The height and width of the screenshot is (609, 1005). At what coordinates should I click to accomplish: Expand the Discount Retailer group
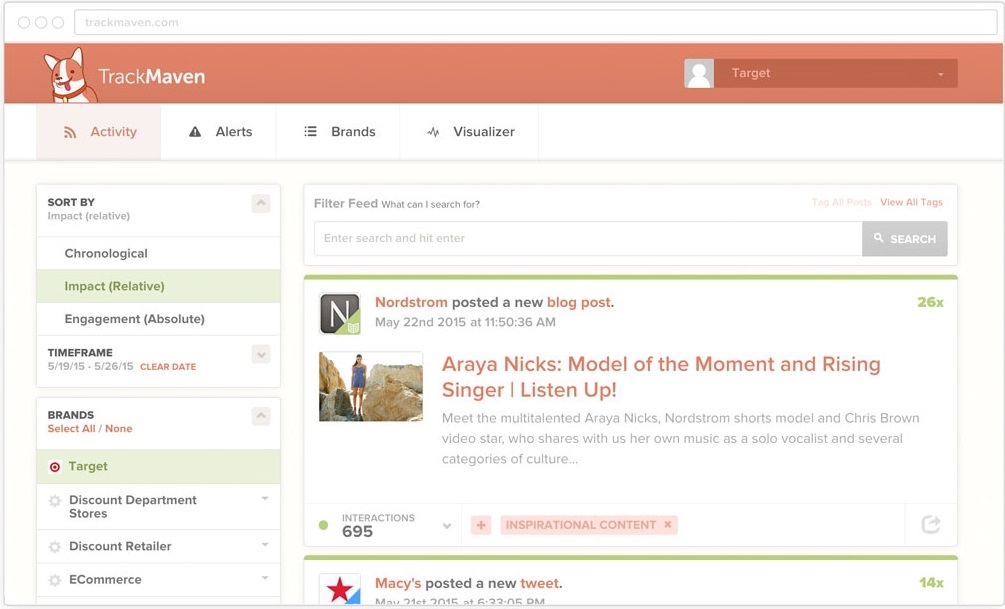(265, 545)
